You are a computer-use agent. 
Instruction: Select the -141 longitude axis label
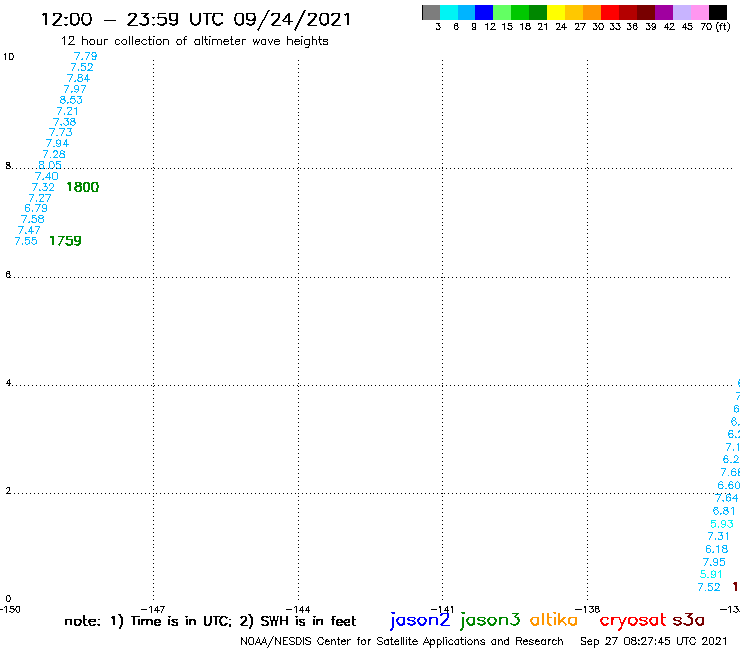point(443,609)
